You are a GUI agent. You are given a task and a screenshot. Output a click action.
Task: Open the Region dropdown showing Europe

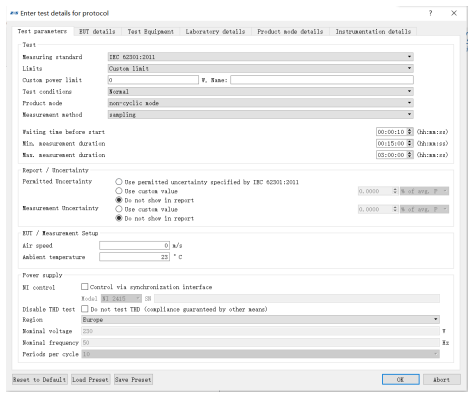tap(260, 319)
